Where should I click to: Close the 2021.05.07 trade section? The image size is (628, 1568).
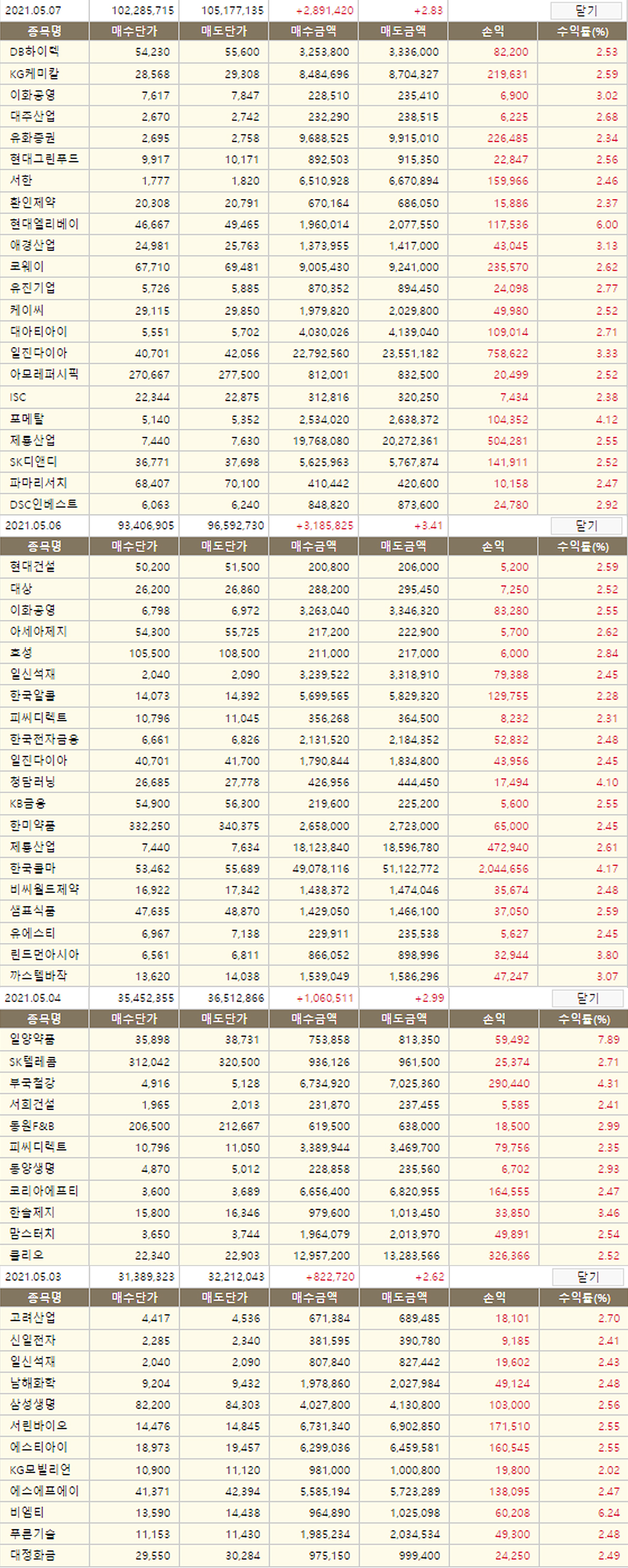(x=586, y=10)
